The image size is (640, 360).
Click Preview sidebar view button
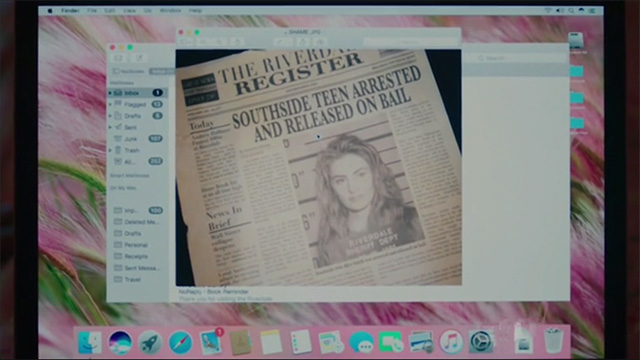185,42
